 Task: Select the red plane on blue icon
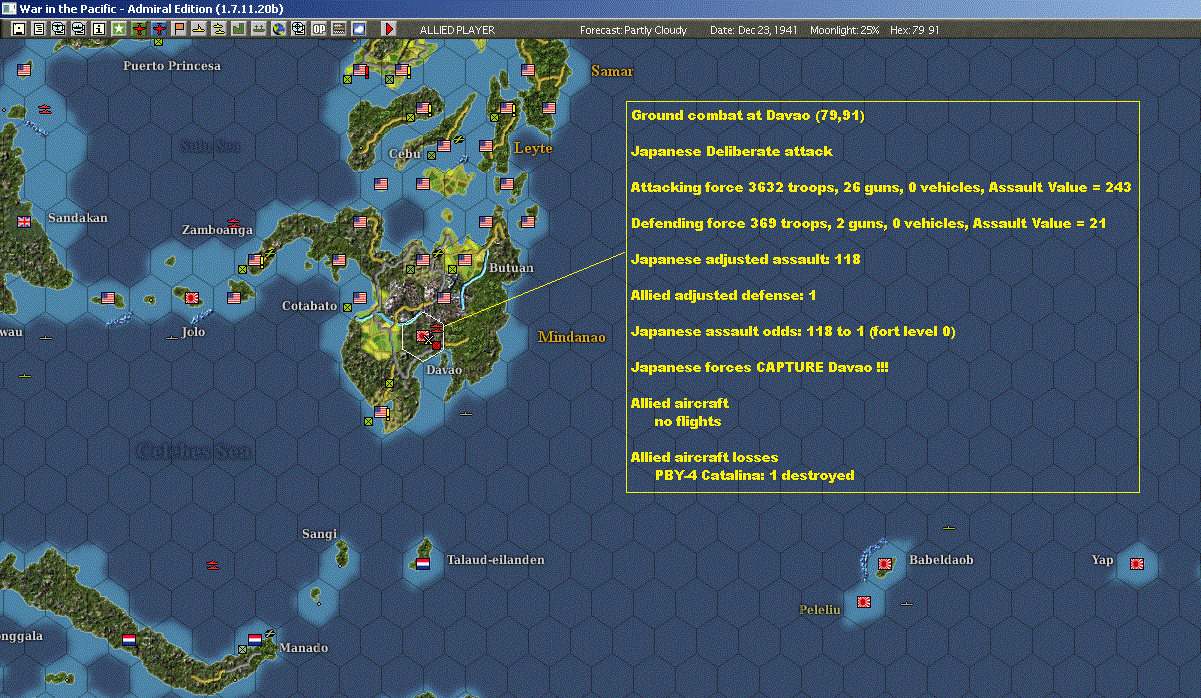pyautogui.click(x=160, y=29)
